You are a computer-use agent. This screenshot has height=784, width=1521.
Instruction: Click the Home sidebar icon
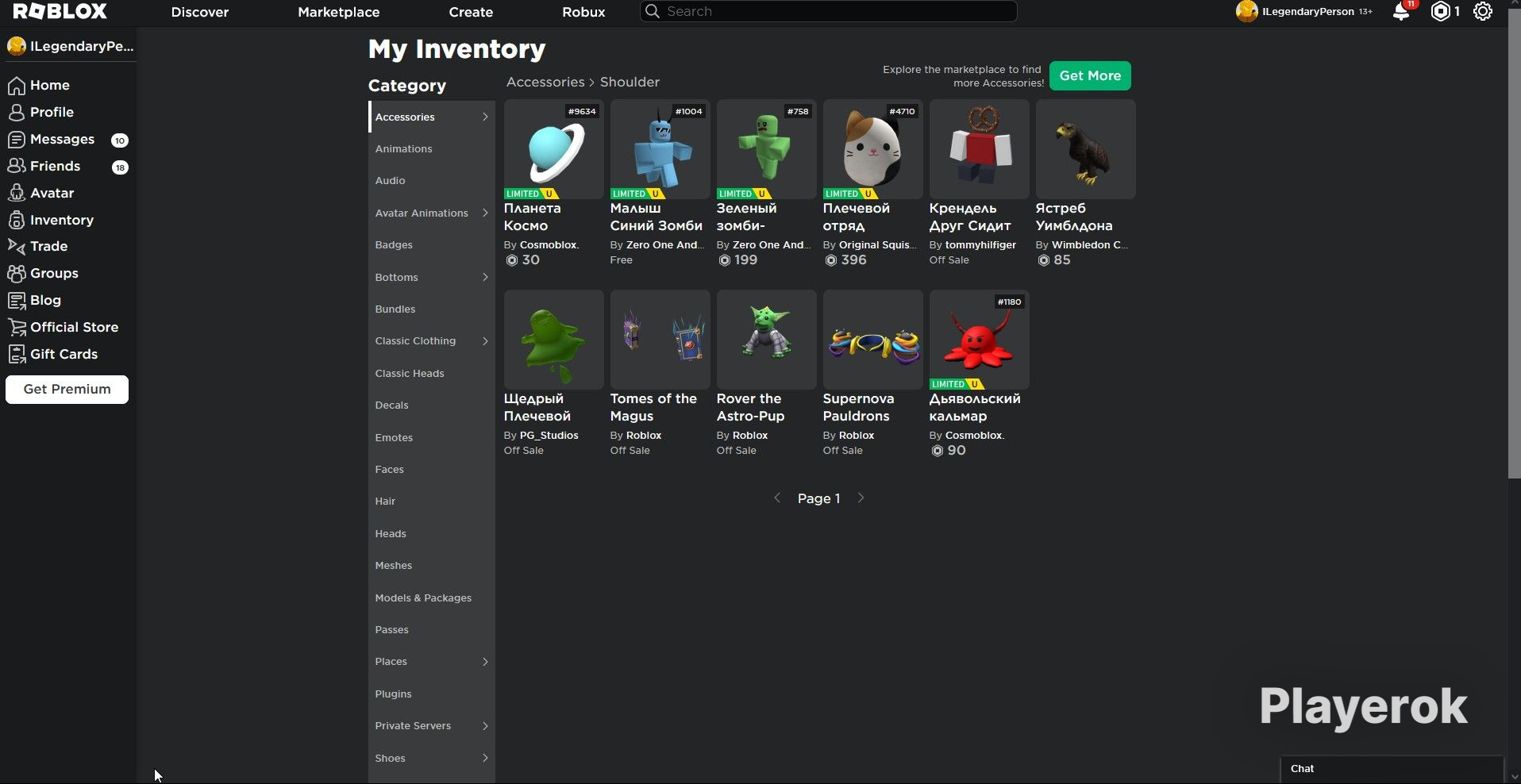(17, 86)
